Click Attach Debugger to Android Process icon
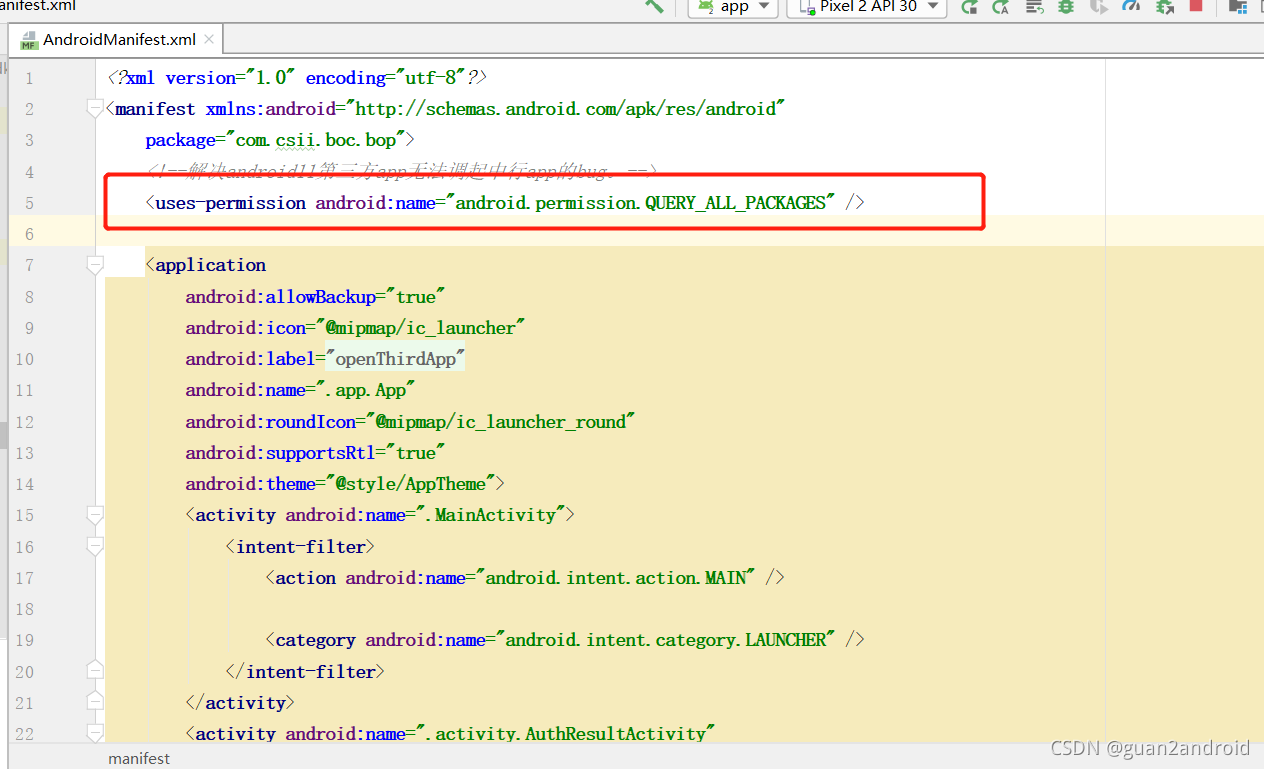 [x=1164, y=7]
